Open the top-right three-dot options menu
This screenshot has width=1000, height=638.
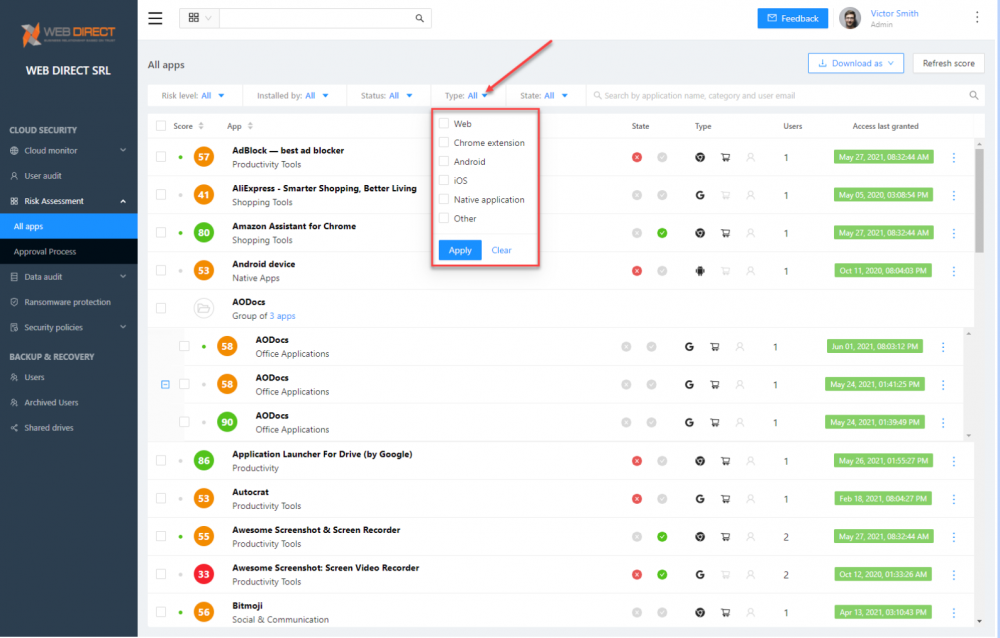976,18
